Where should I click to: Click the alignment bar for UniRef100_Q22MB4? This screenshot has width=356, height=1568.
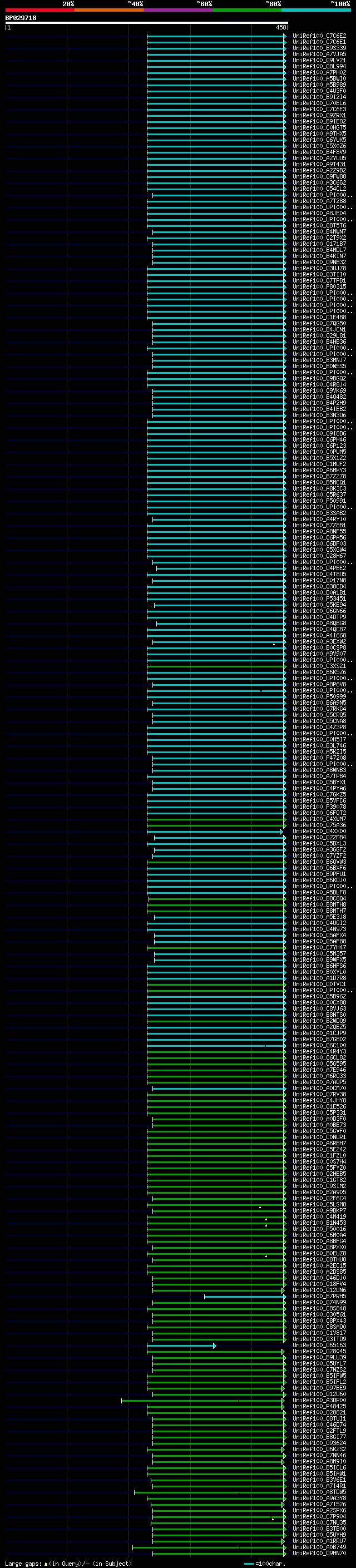click(x=220, y=838)
